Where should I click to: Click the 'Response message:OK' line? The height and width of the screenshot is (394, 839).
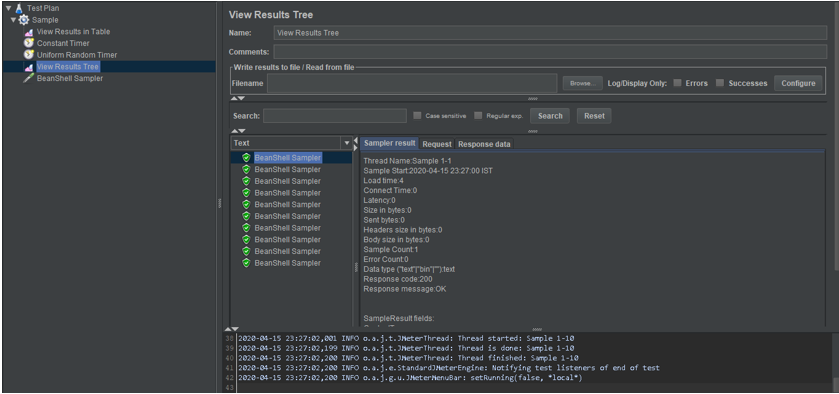tap(405, 289)
